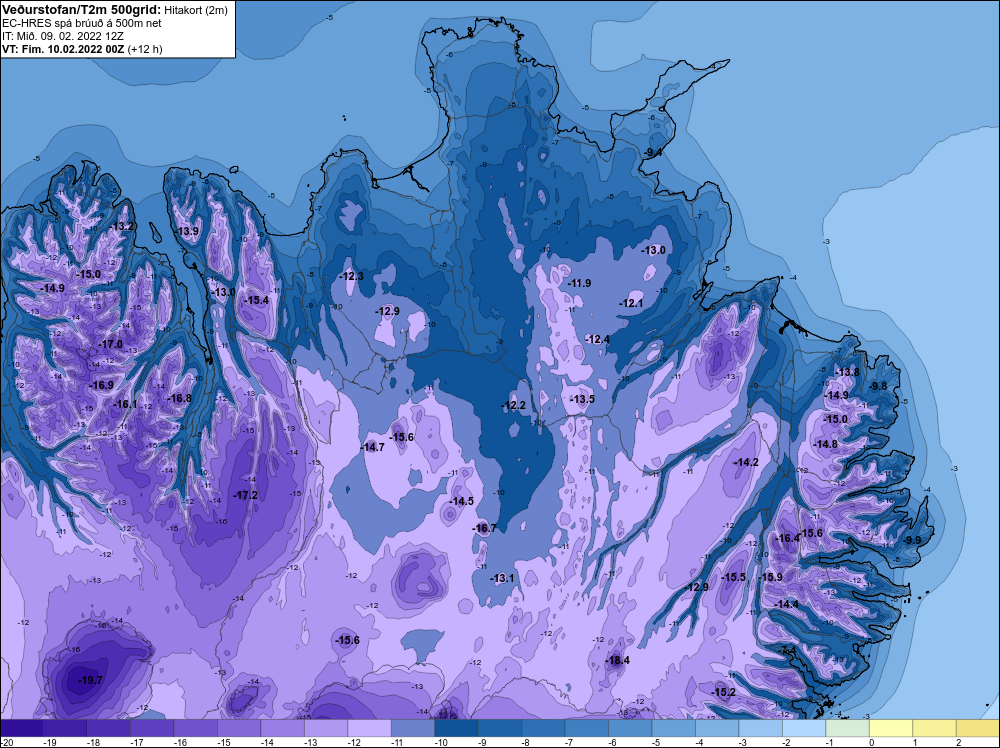
Task: Click the -14.2 temperature label
Action: [x=746, y=462]
